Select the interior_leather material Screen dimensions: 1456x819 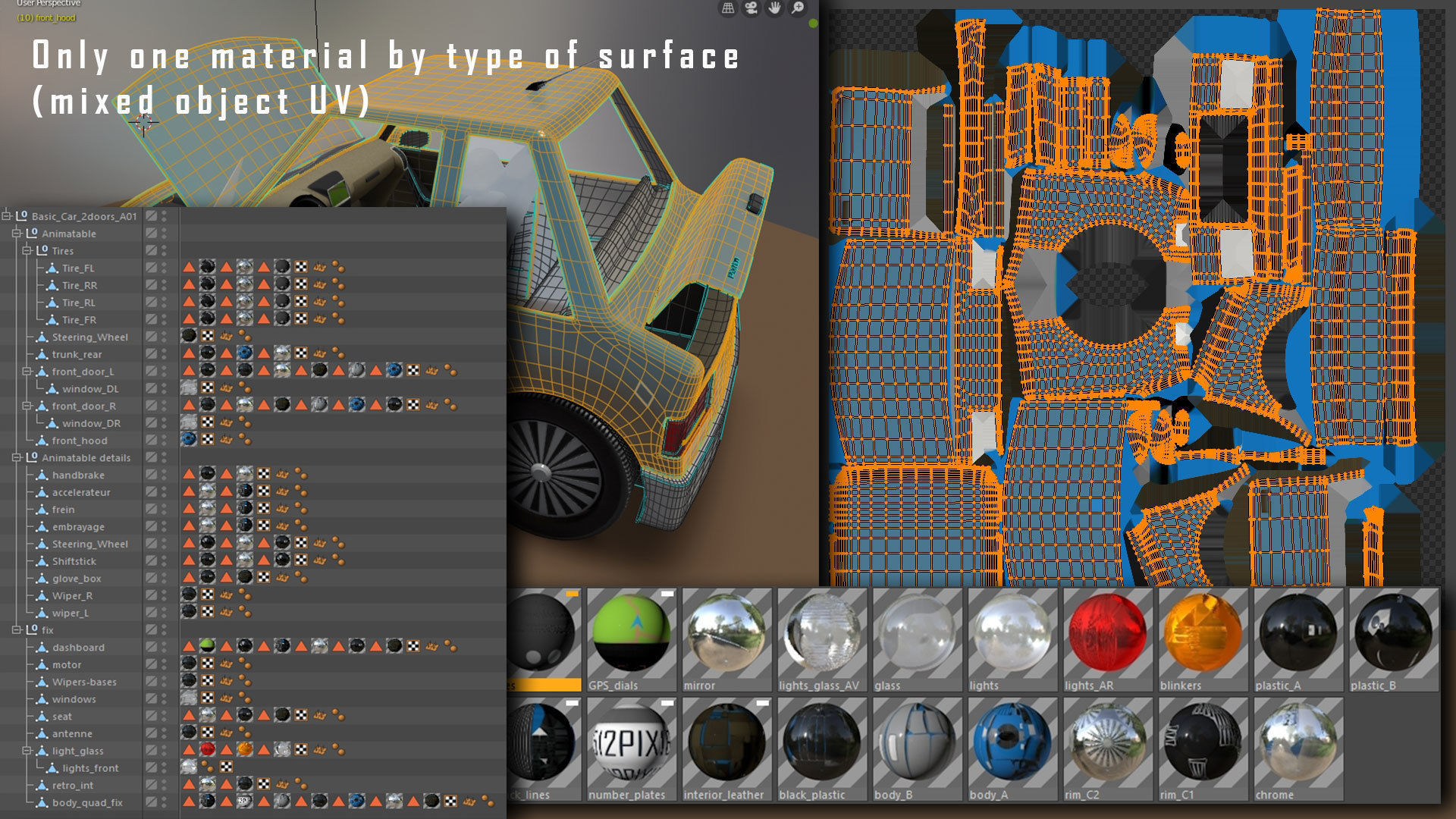pyautogui.click(x=726, y=749)
